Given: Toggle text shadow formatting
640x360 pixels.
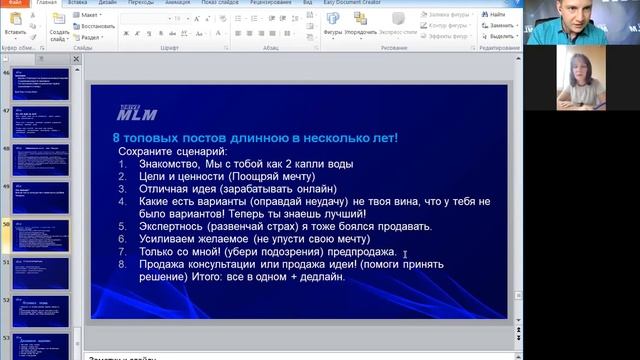Looking at the screenshot, I should [161, 33].
